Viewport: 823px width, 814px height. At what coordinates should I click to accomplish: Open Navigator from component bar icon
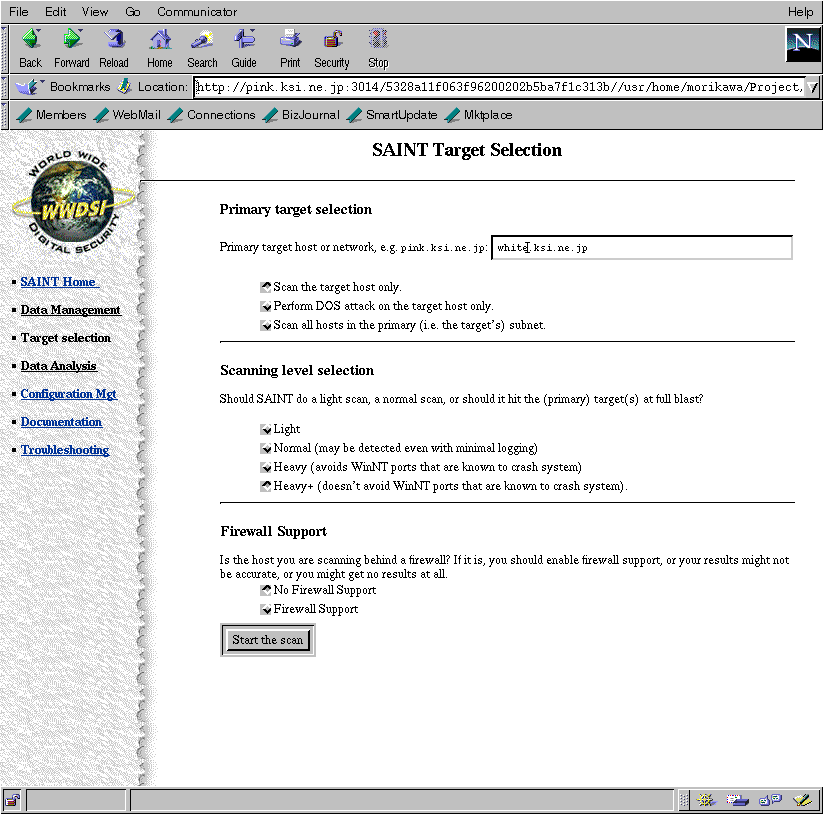click(706, 800)
